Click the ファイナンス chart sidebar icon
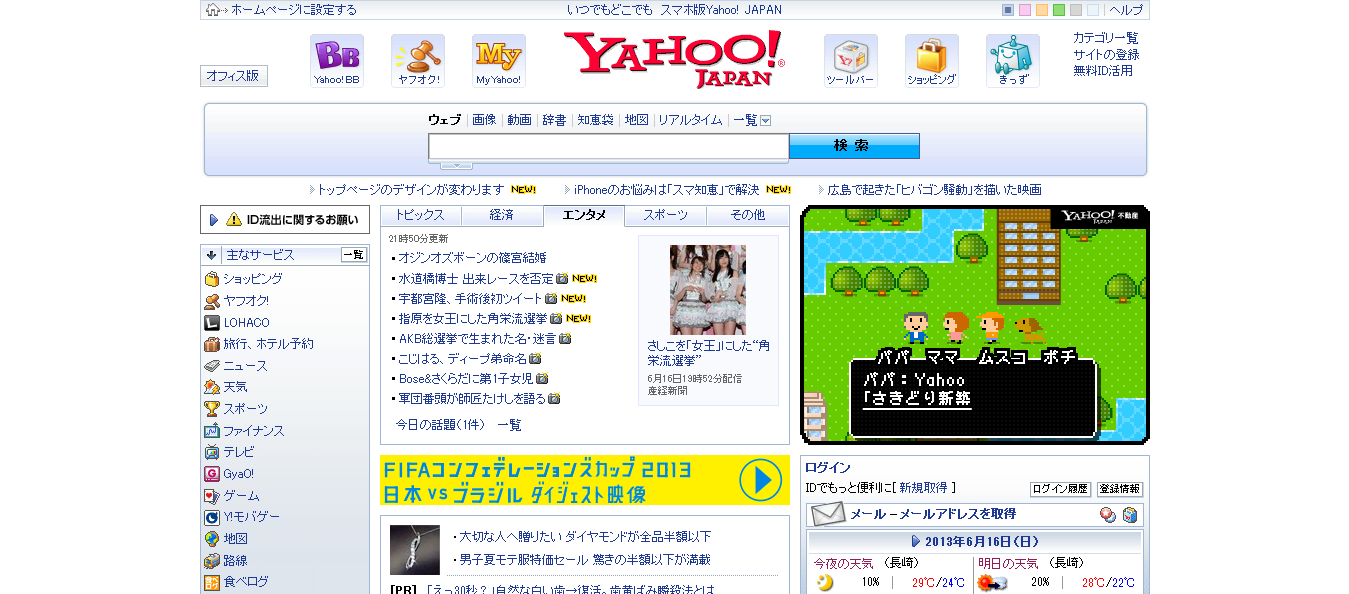 [x=212, y=431]
